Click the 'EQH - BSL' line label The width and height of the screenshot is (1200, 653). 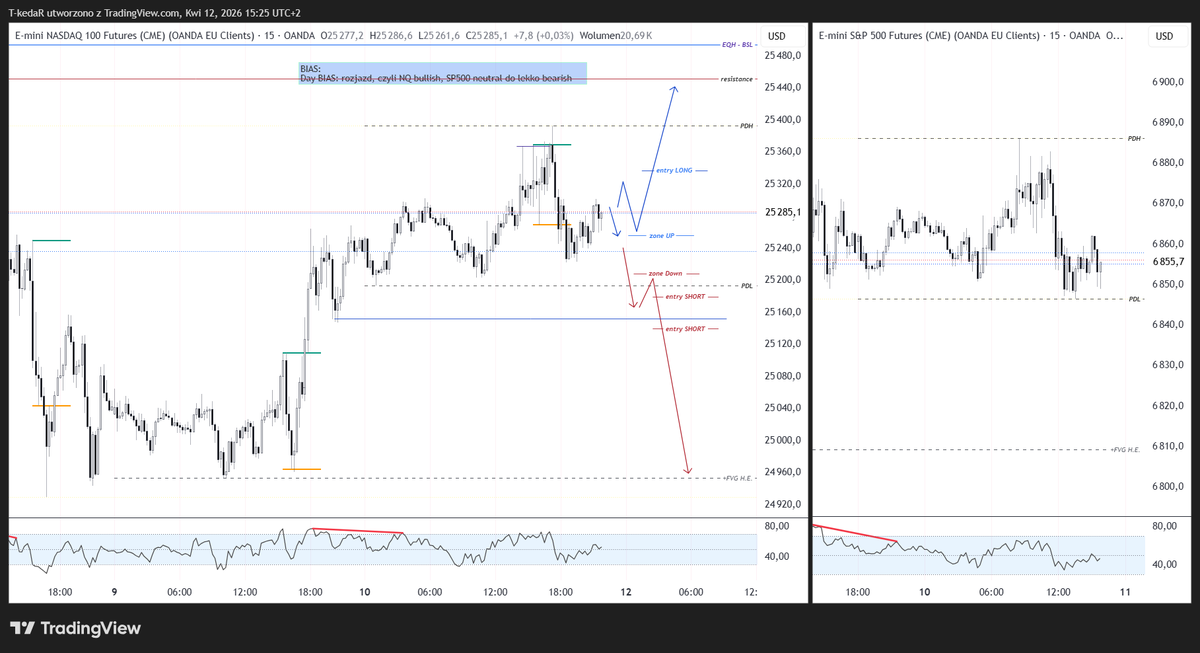pyautogui.click(x=739, y=45)
